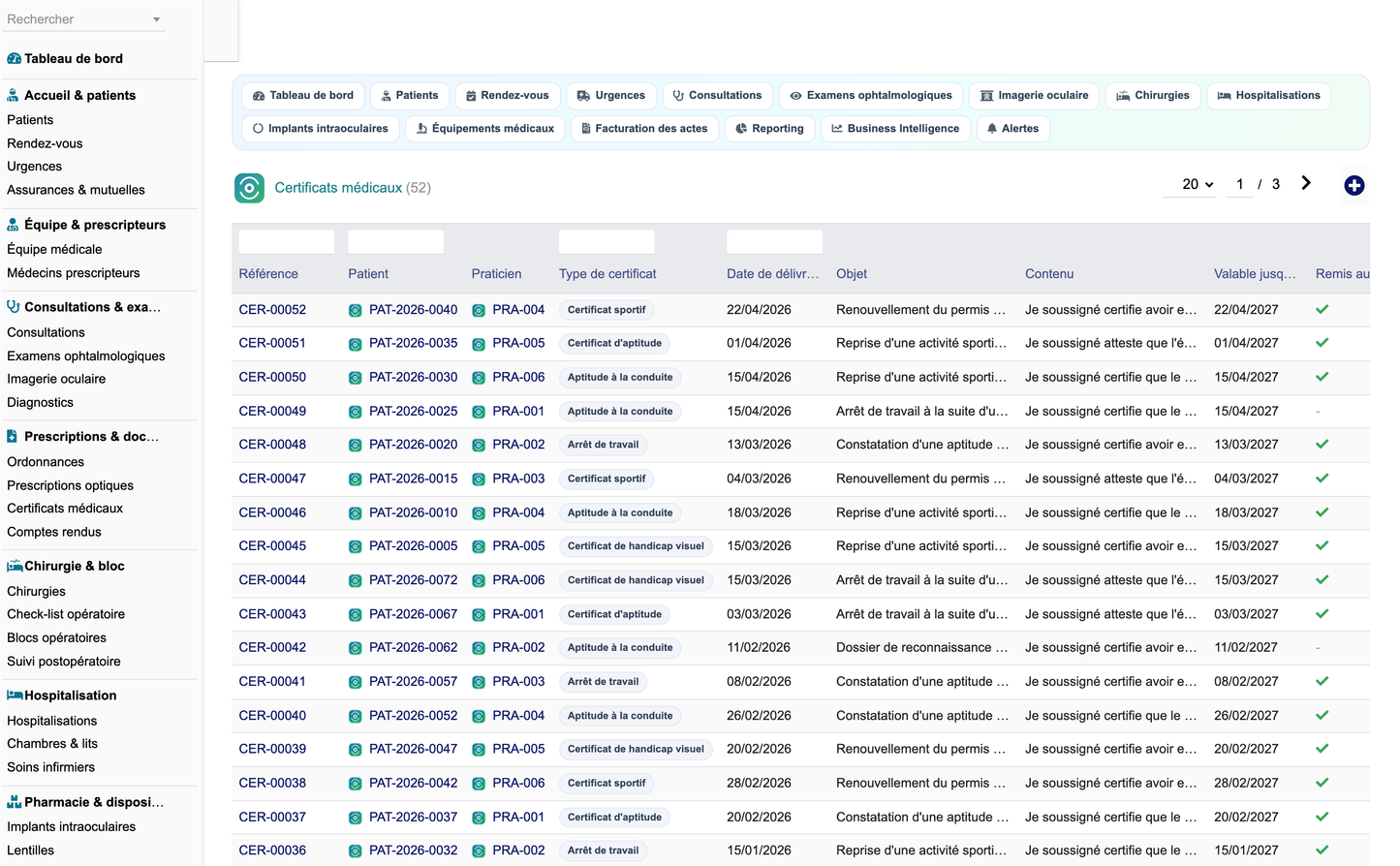Click Certificat de handicap visuel badge in CER-00045 row
Screen dimensions: 1400x866
[636, 546]
